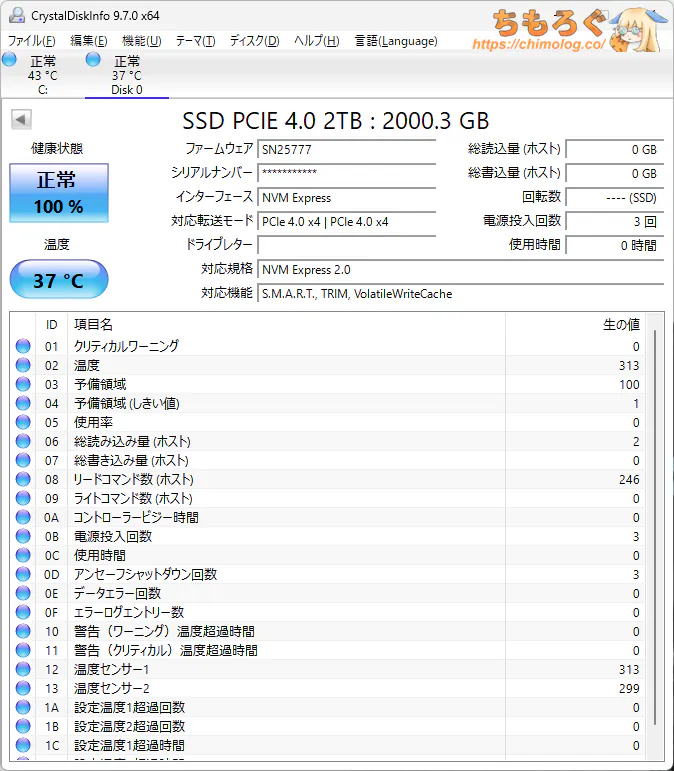Image resolution: width=674 pixels, height=771 pixels.
Task: Click the ID column header
Action: point(52,325)
